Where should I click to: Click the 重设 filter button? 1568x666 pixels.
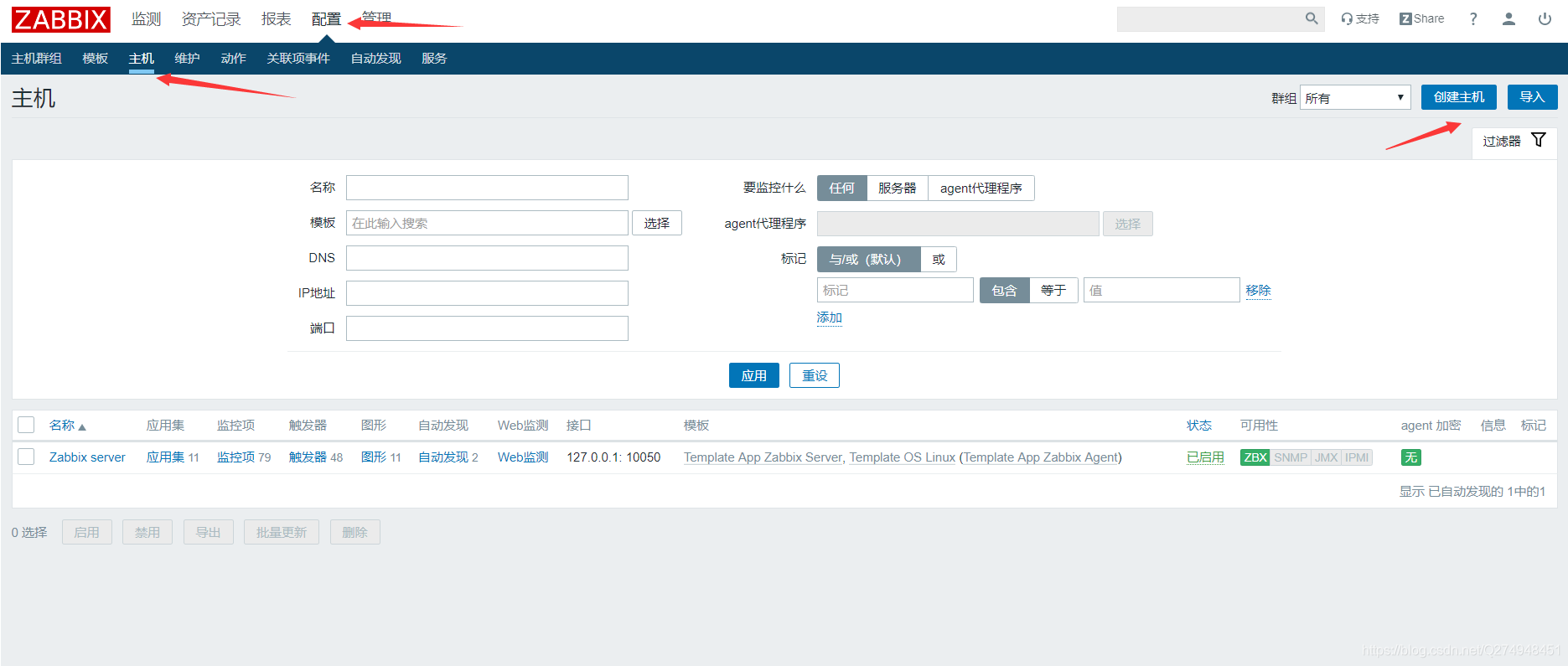point(815,375)
